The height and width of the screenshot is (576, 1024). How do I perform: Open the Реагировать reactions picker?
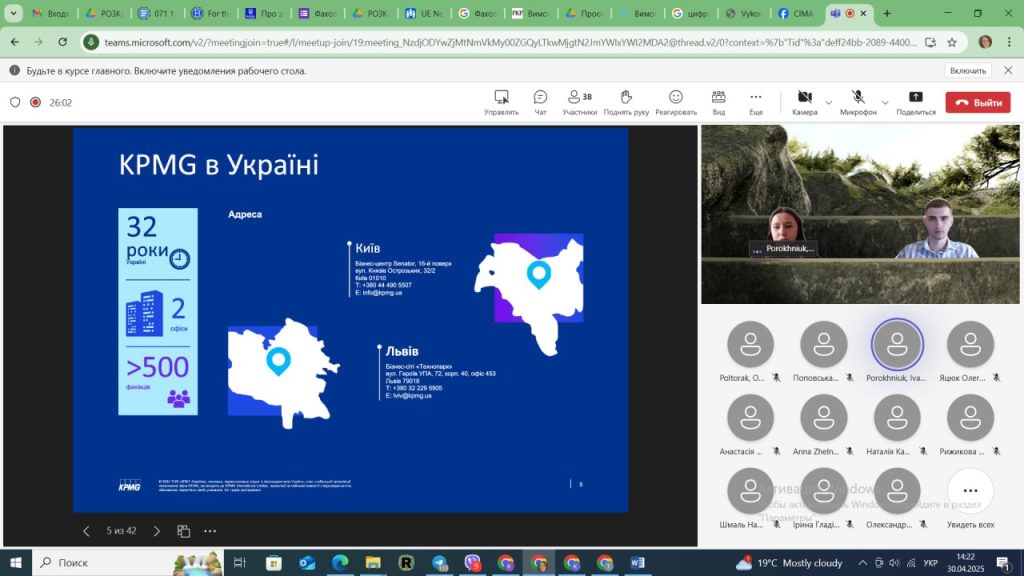tap(676, 103)
